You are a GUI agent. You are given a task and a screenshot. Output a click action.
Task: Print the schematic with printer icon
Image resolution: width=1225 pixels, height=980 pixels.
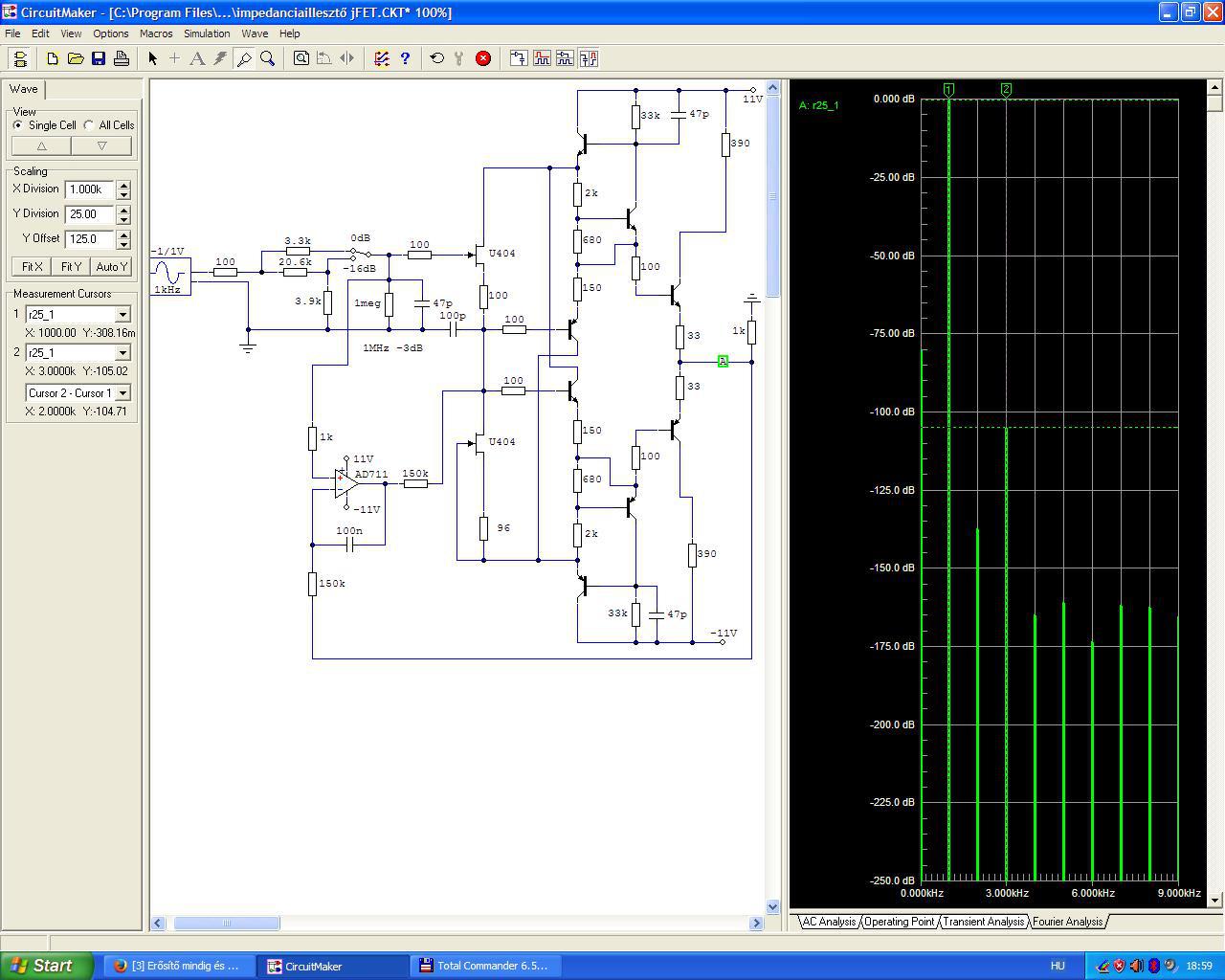tap(122, 58)
